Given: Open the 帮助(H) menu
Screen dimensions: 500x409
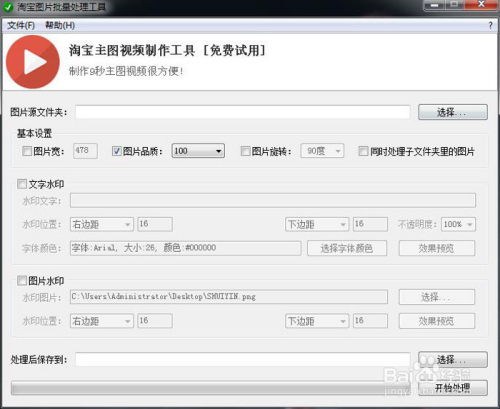Looking at the screenshot, I should (60, 25).
